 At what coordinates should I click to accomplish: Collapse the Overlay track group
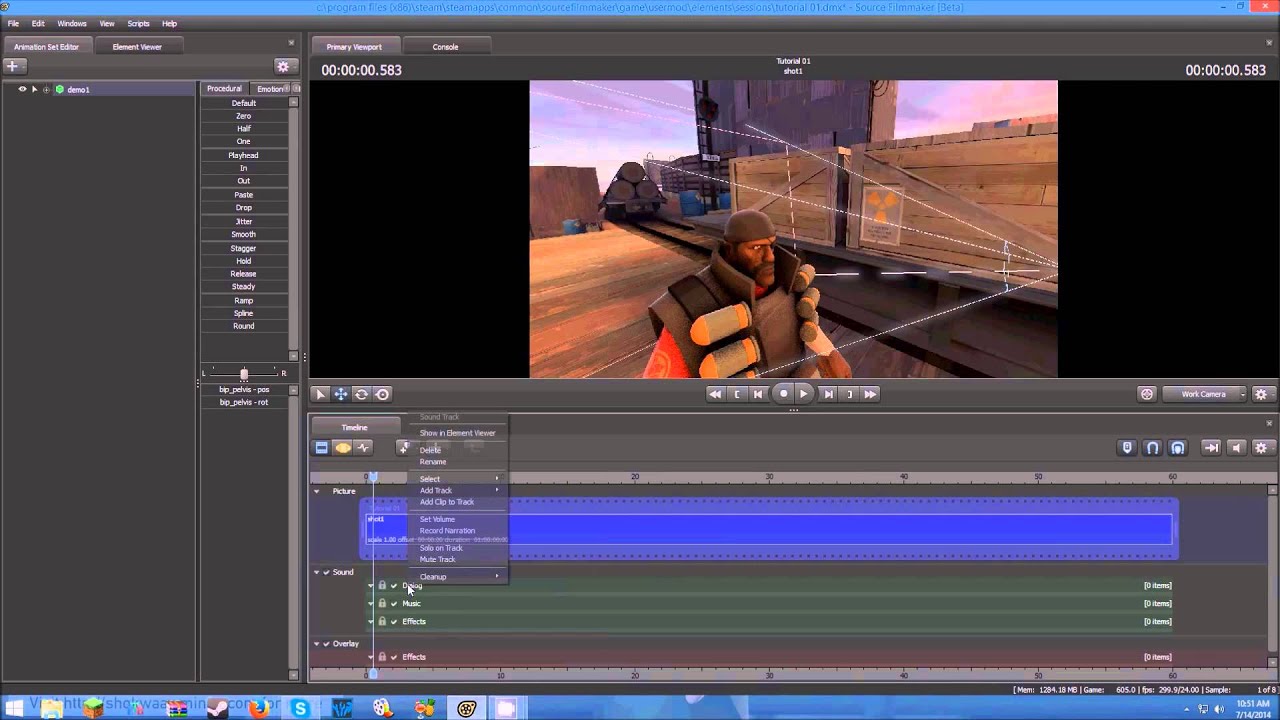[x=317, y=644]
